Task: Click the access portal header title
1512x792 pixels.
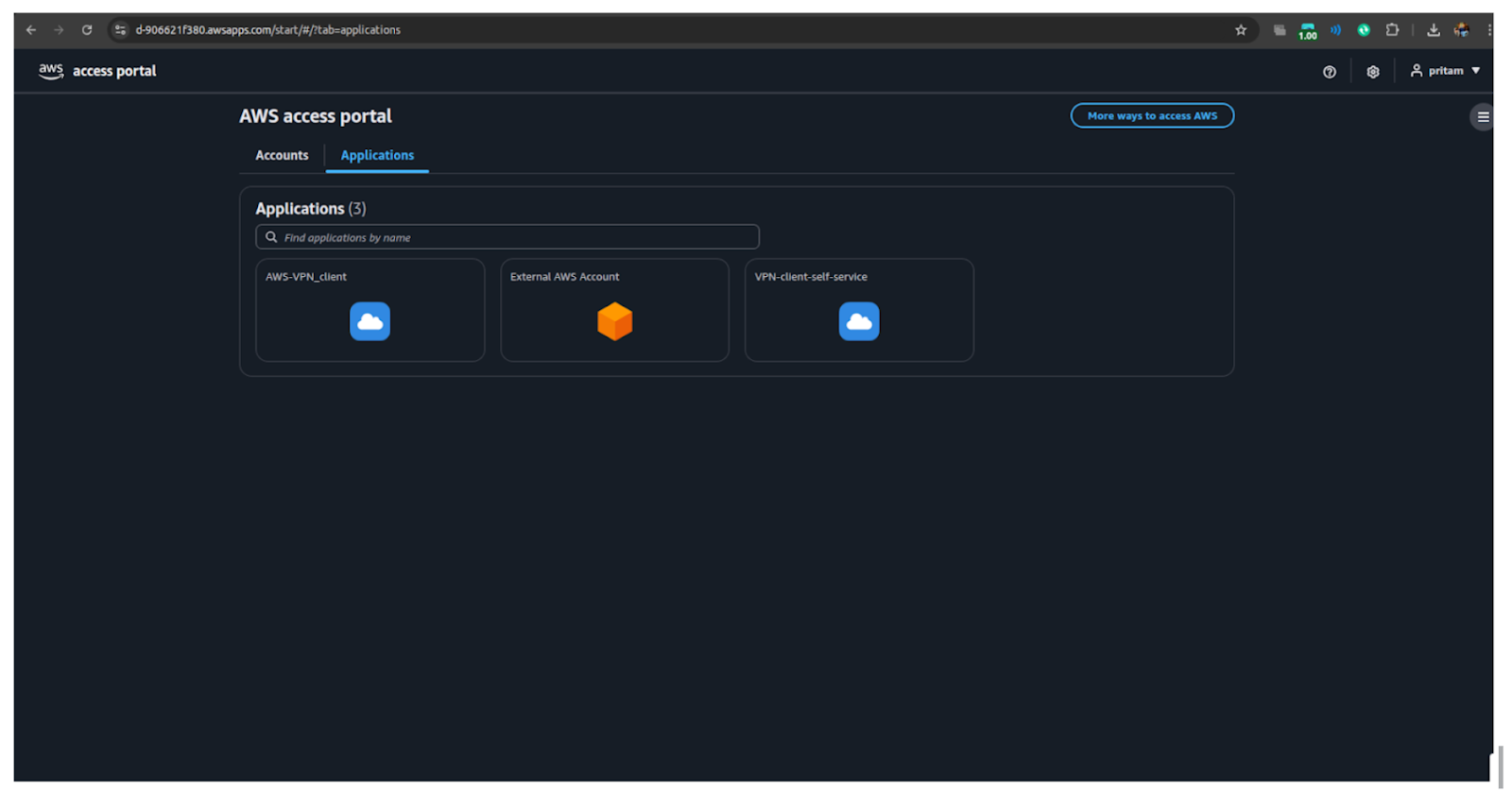Action: [x=114, y=71]
